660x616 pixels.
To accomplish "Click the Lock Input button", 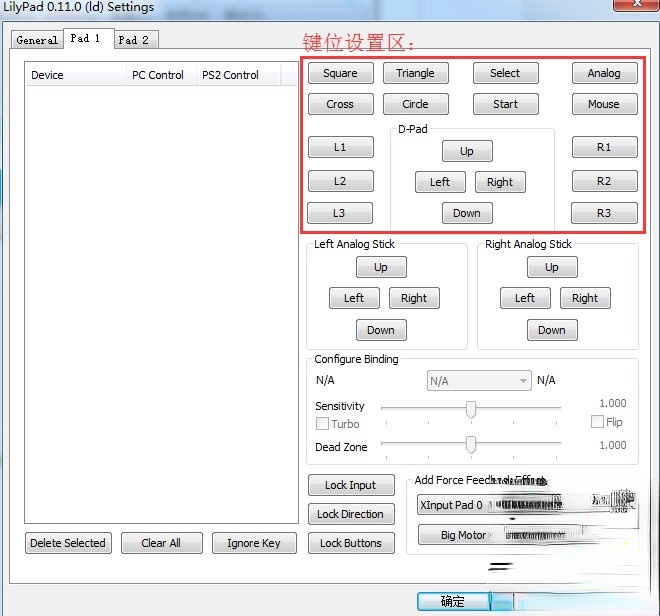I will pyautogui.click(x=351, y=485).
